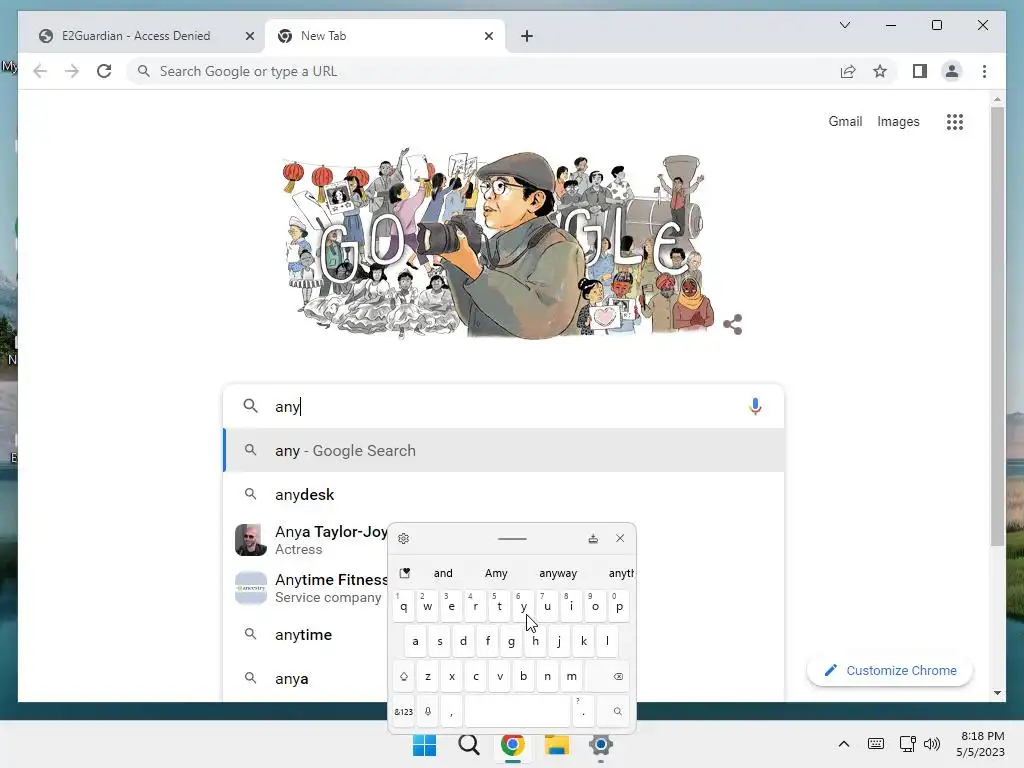Screen dimensions: 1024x768
Task: Switch to &123 symbols layout
Action: click(404, 711)
